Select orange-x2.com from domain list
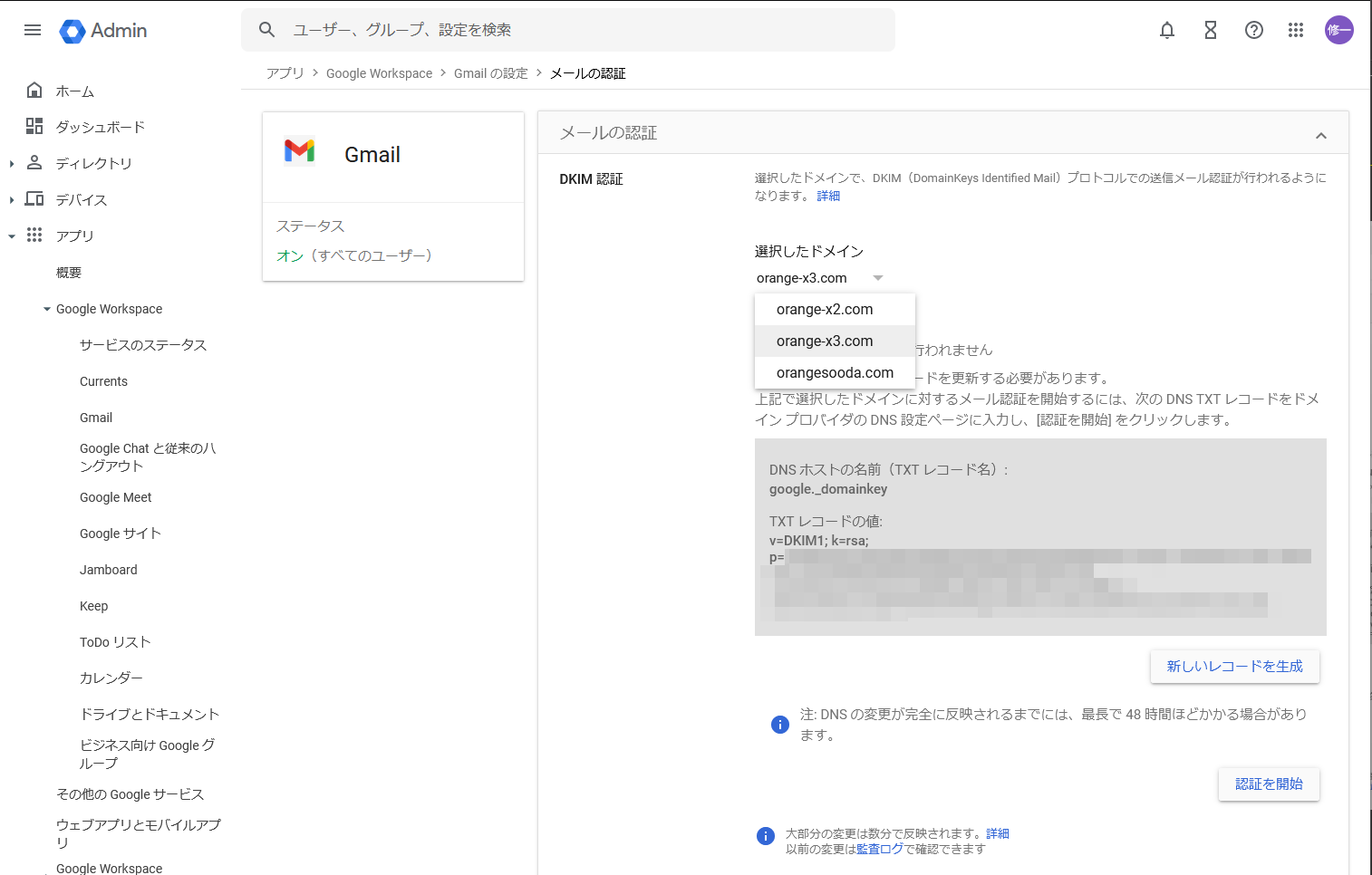The height and width of the screenshot is (875, 1372). click(x=825, y=310)
